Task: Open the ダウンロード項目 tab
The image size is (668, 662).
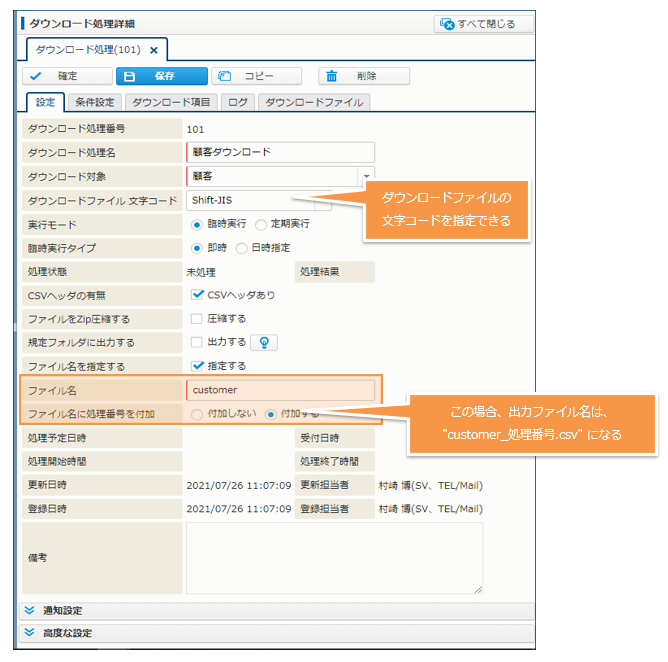Action: point(171,102)
